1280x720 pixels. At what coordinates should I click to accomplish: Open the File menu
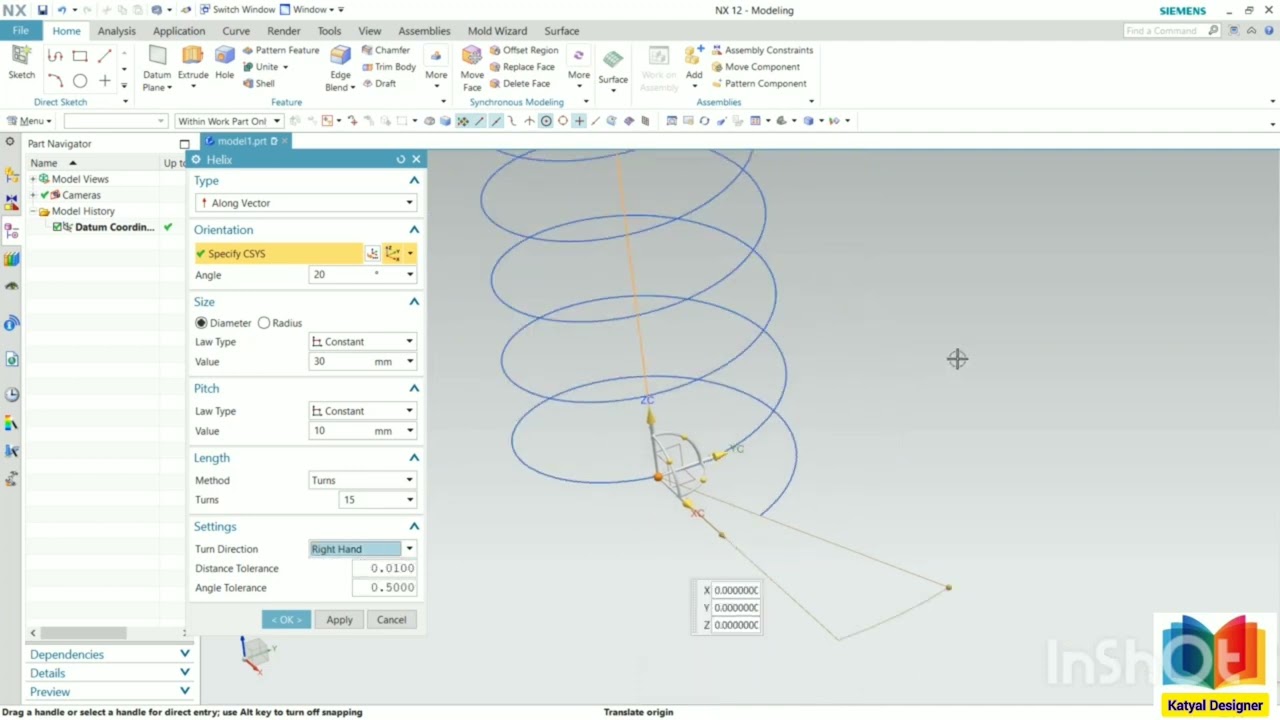(x=20, y=31)
